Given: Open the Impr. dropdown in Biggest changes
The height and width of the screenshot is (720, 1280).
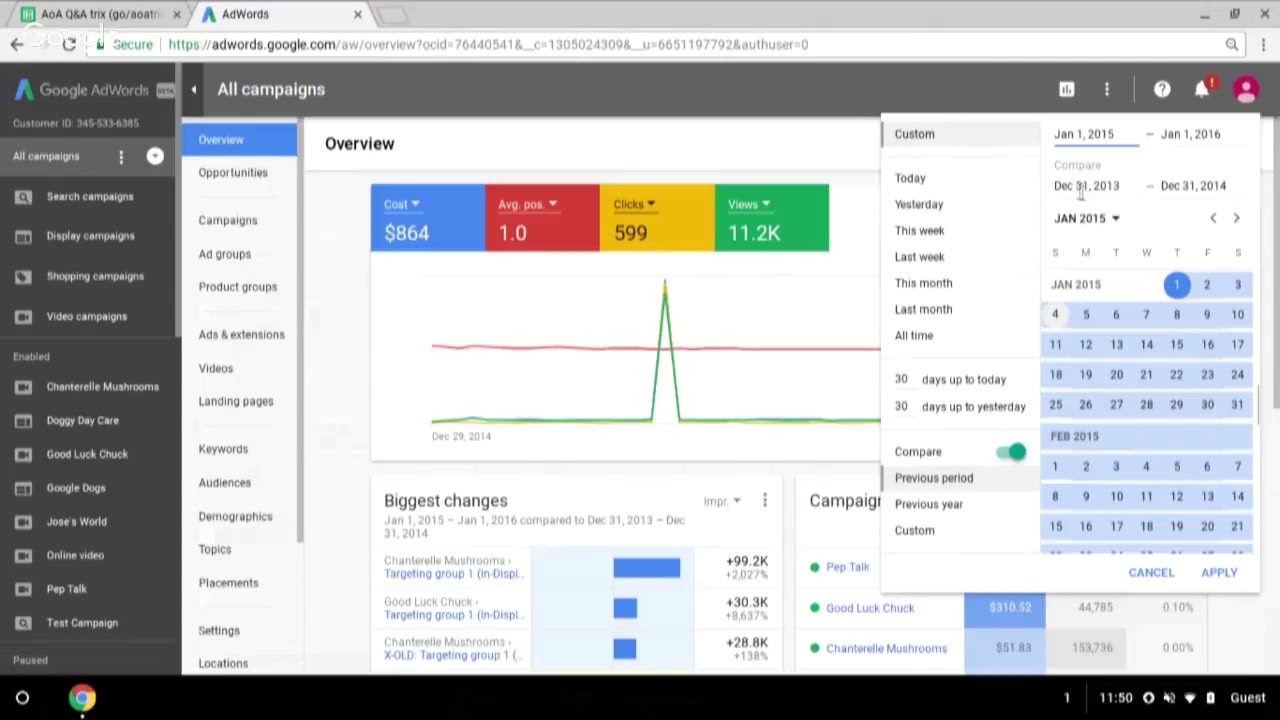Looking at the screenshot, I should click(x=722, y=501).
